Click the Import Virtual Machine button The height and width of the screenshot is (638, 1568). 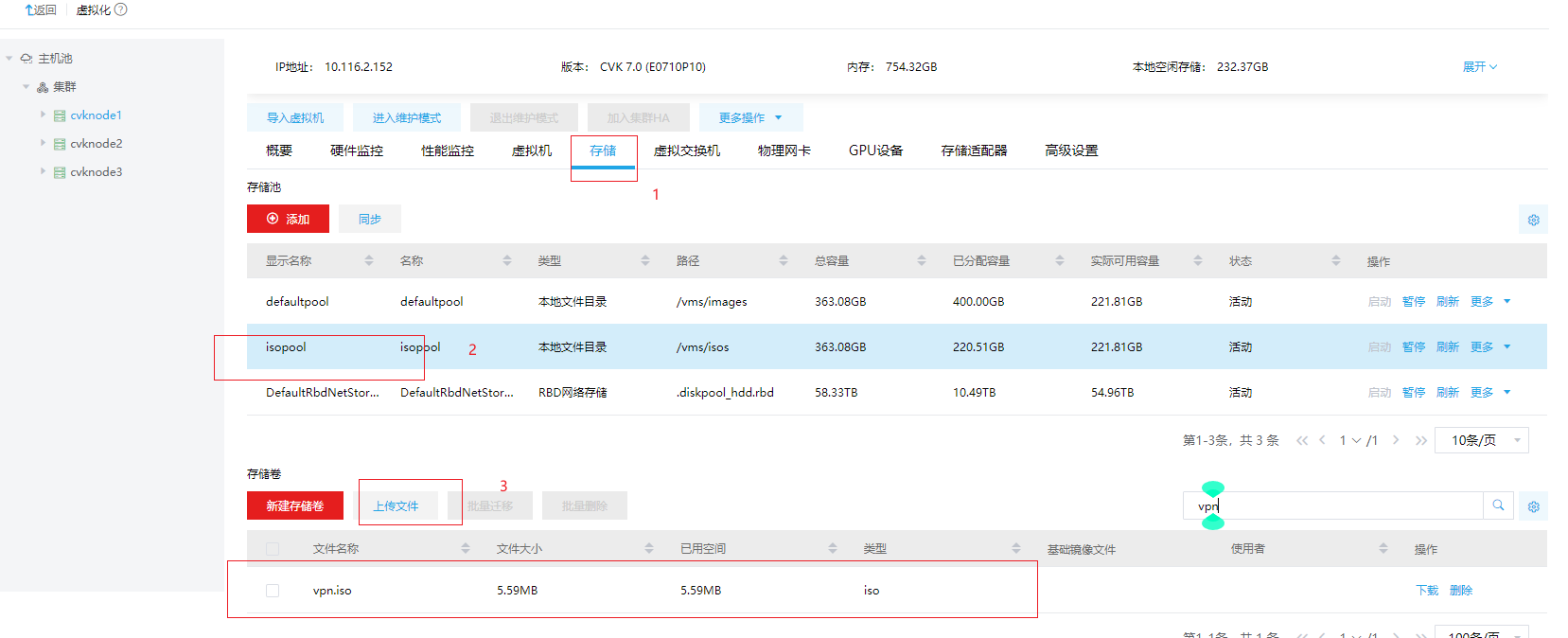(x=295, y=117)
